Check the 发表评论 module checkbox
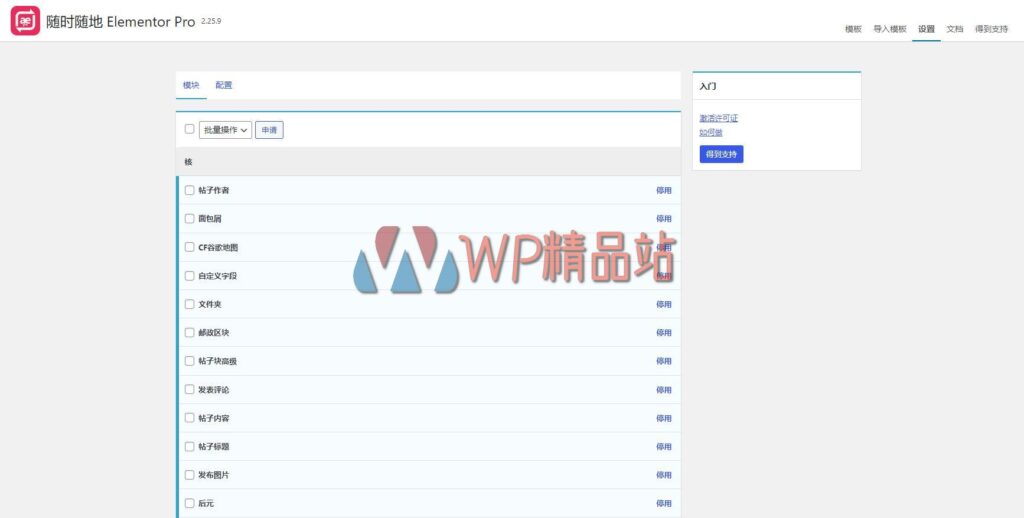 coord(189,389)
